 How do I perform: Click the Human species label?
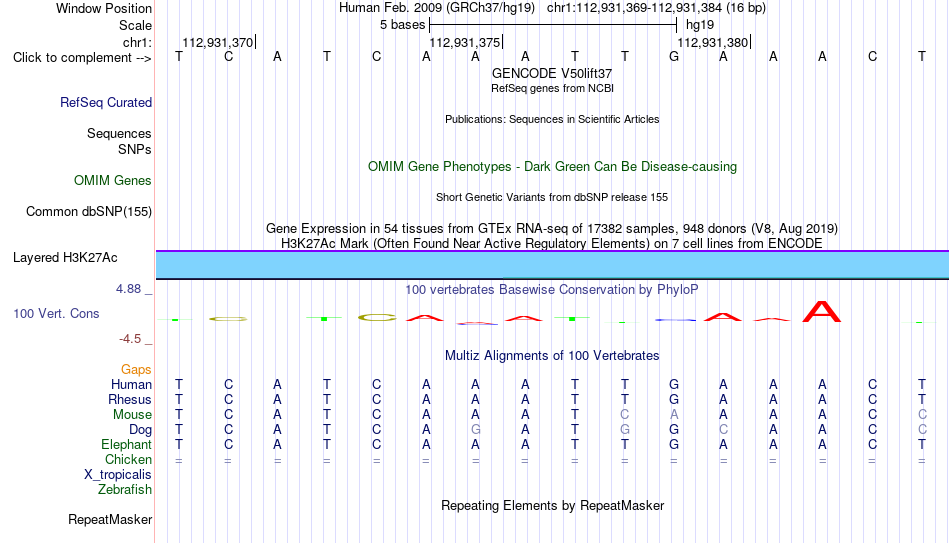click(131, 384)
